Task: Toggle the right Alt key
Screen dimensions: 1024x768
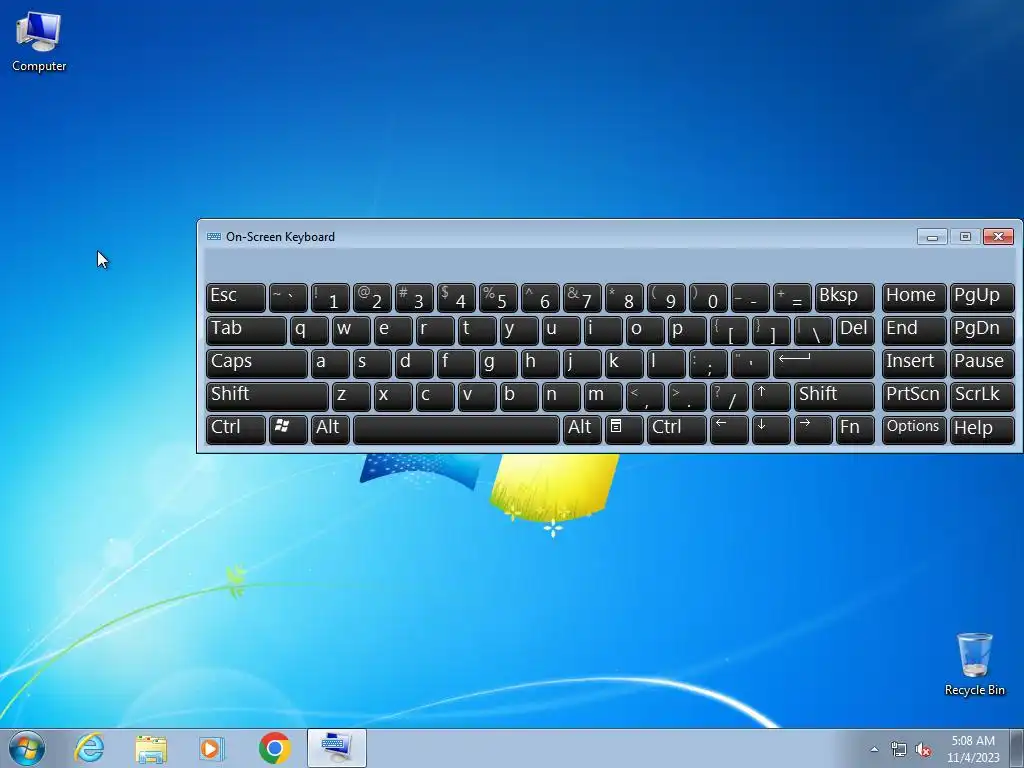Action: click(582, 428)
